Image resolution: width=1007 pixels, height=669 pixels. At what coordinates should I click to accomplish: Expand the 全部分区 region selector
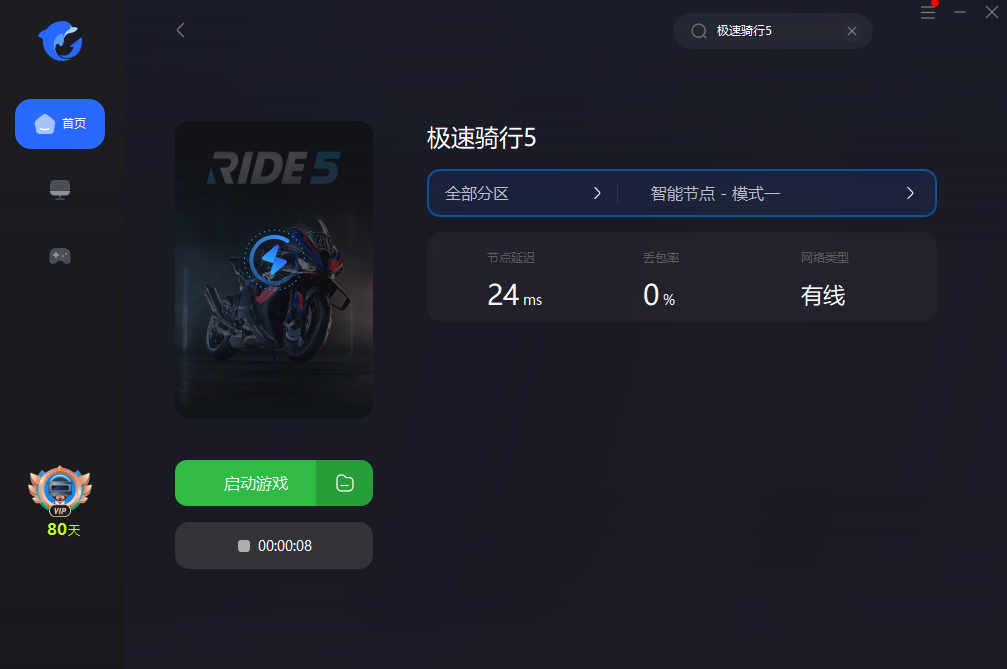pos(523,193)
